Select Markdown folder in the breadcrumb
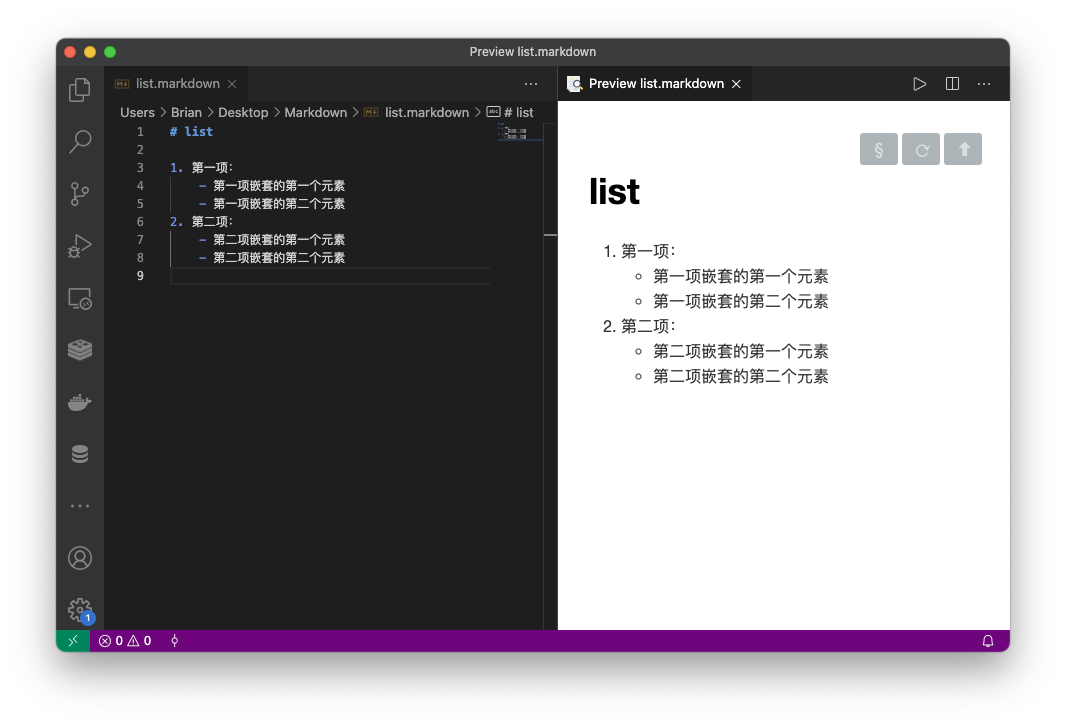 point(315,112)
